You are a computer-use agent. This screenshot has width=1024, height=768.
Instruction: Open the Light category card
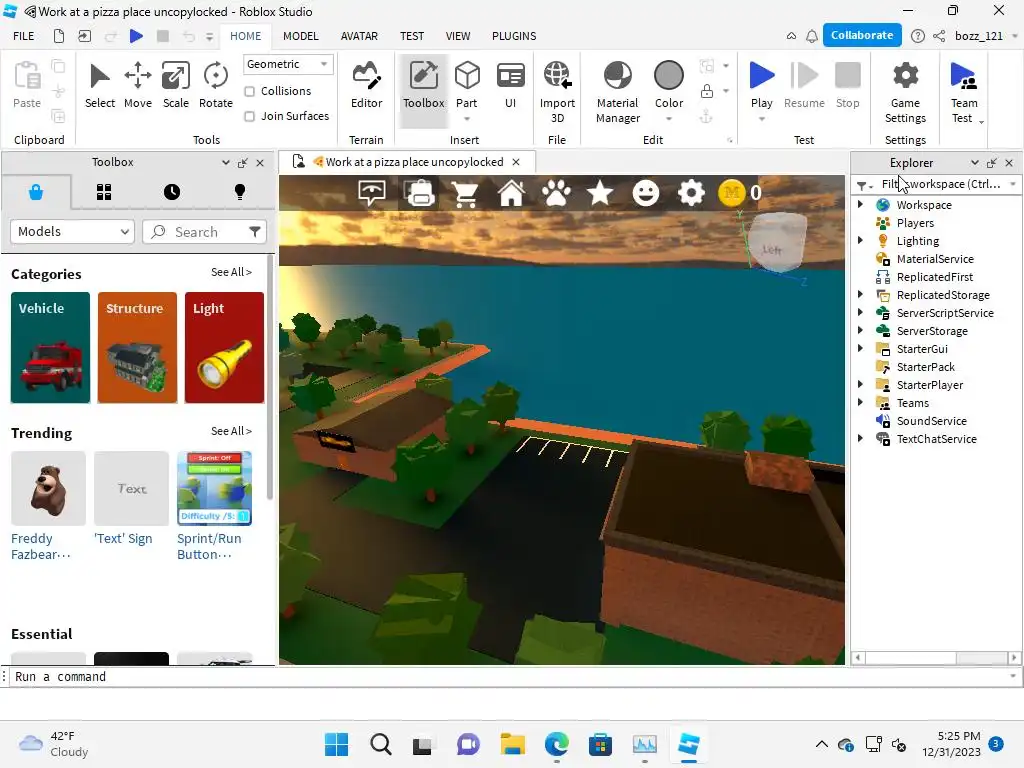coord(225,347)
